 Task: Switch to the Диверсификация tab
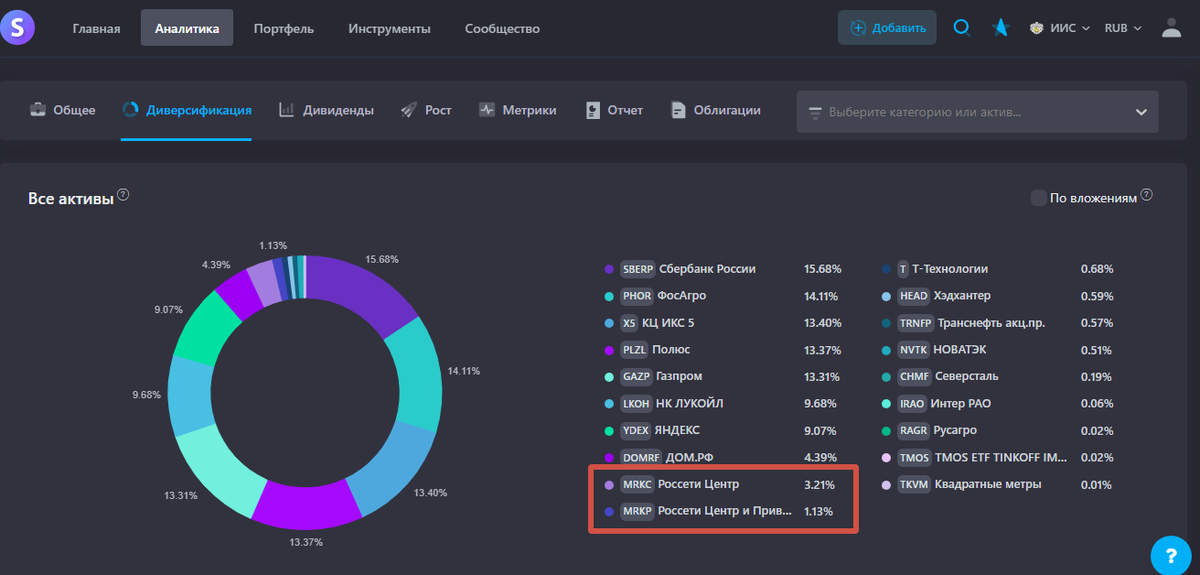point(186,110)
